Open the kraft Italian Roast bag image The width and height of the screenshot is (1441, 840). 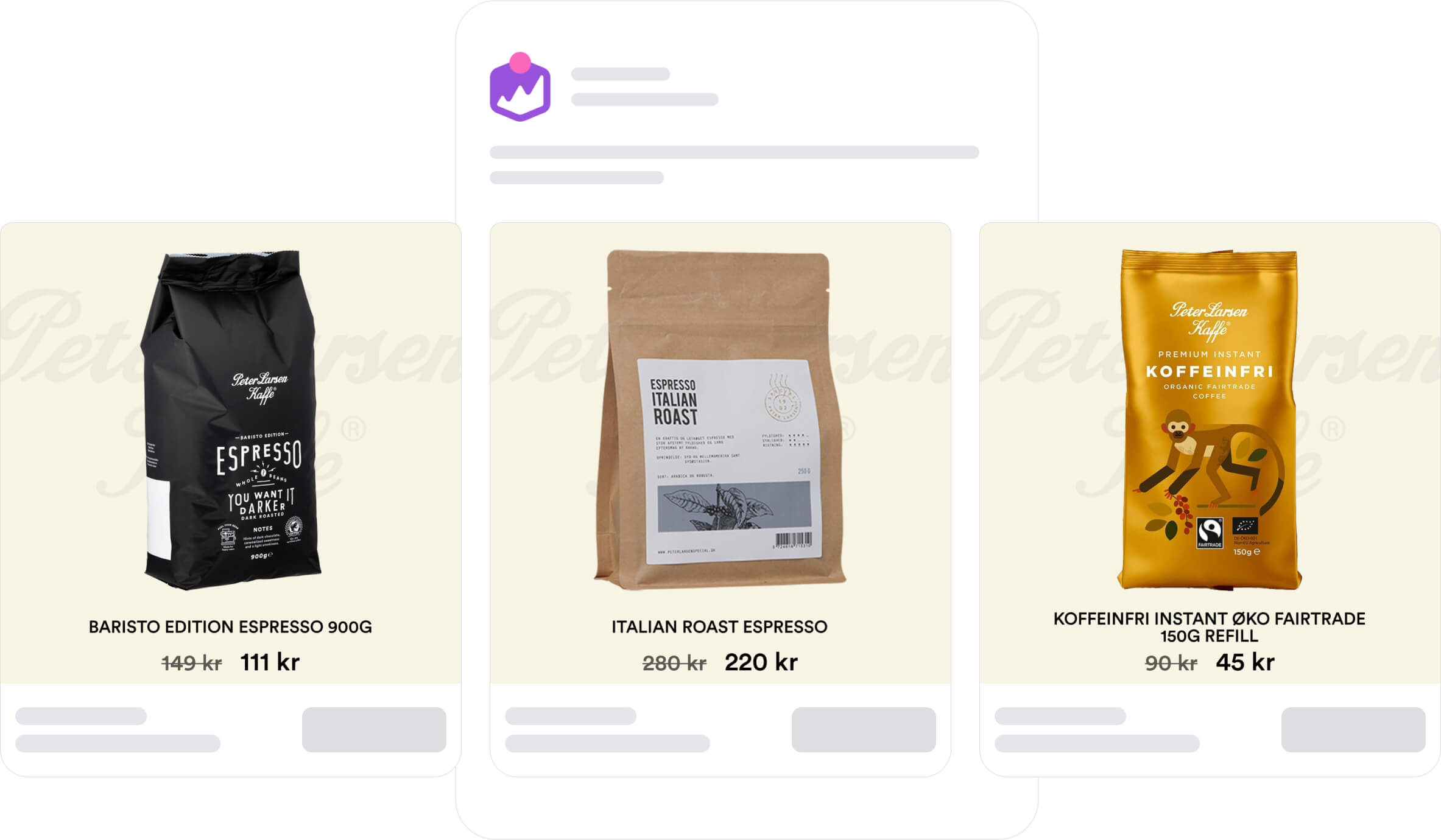719,420
